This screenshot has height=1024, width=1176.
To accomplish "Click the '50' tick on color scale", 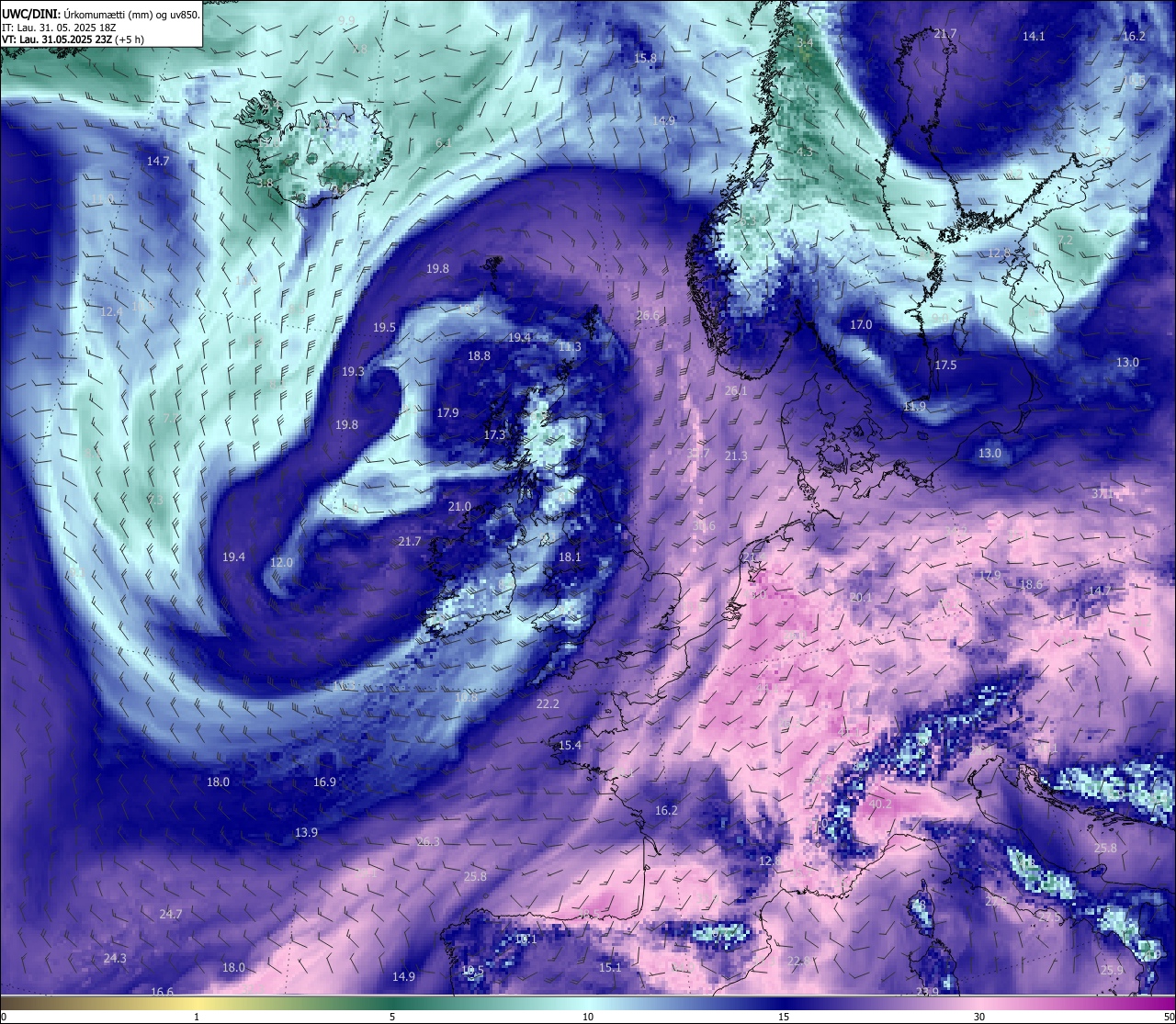I will point(1169,1017).
